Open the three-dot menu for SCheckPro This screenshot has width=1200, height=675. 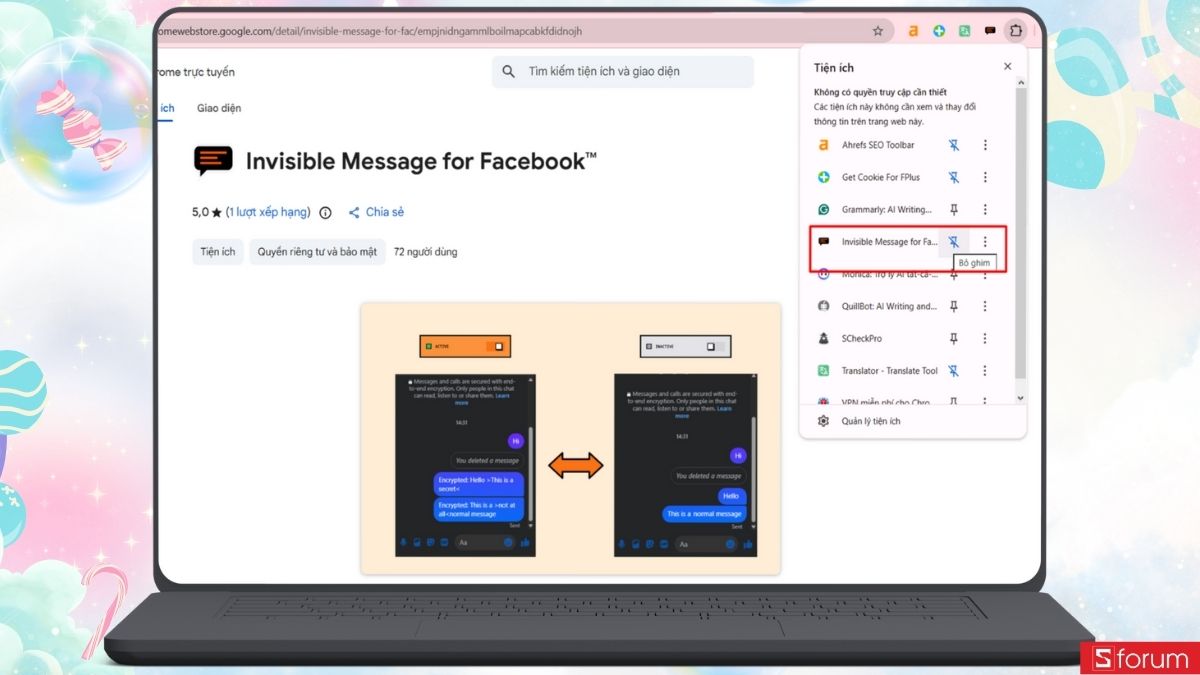pos(986,338)
